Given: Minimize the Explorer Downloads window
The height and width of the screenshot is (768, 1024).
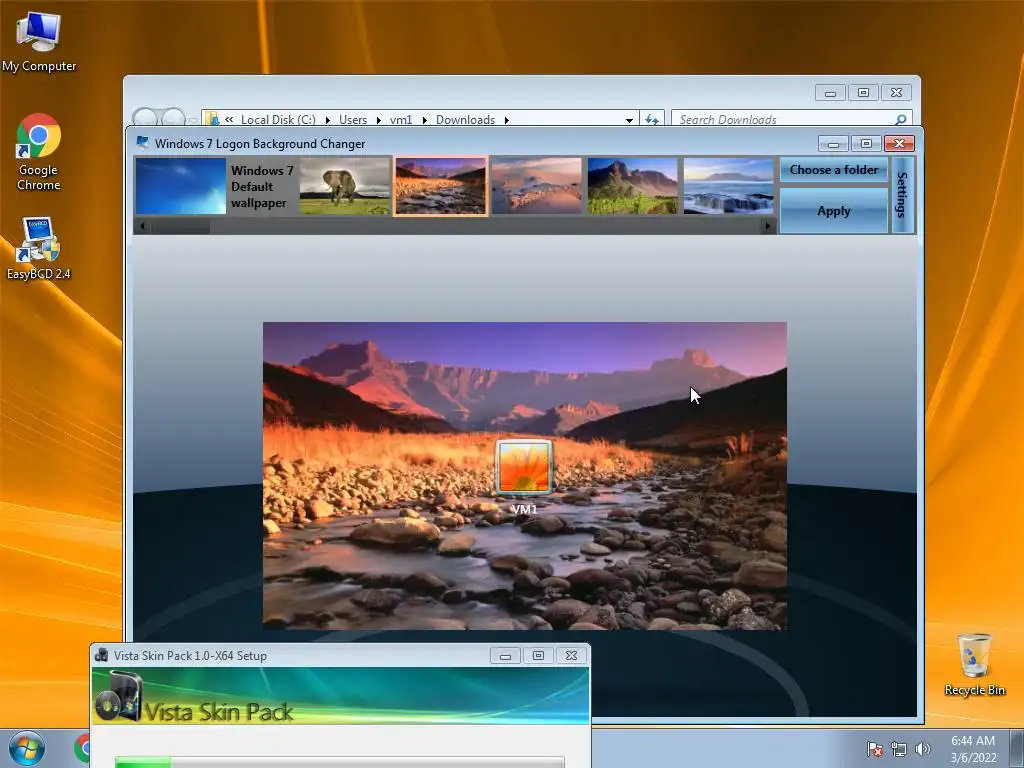Looking at the screenshot, I should (x=830, y=93).
